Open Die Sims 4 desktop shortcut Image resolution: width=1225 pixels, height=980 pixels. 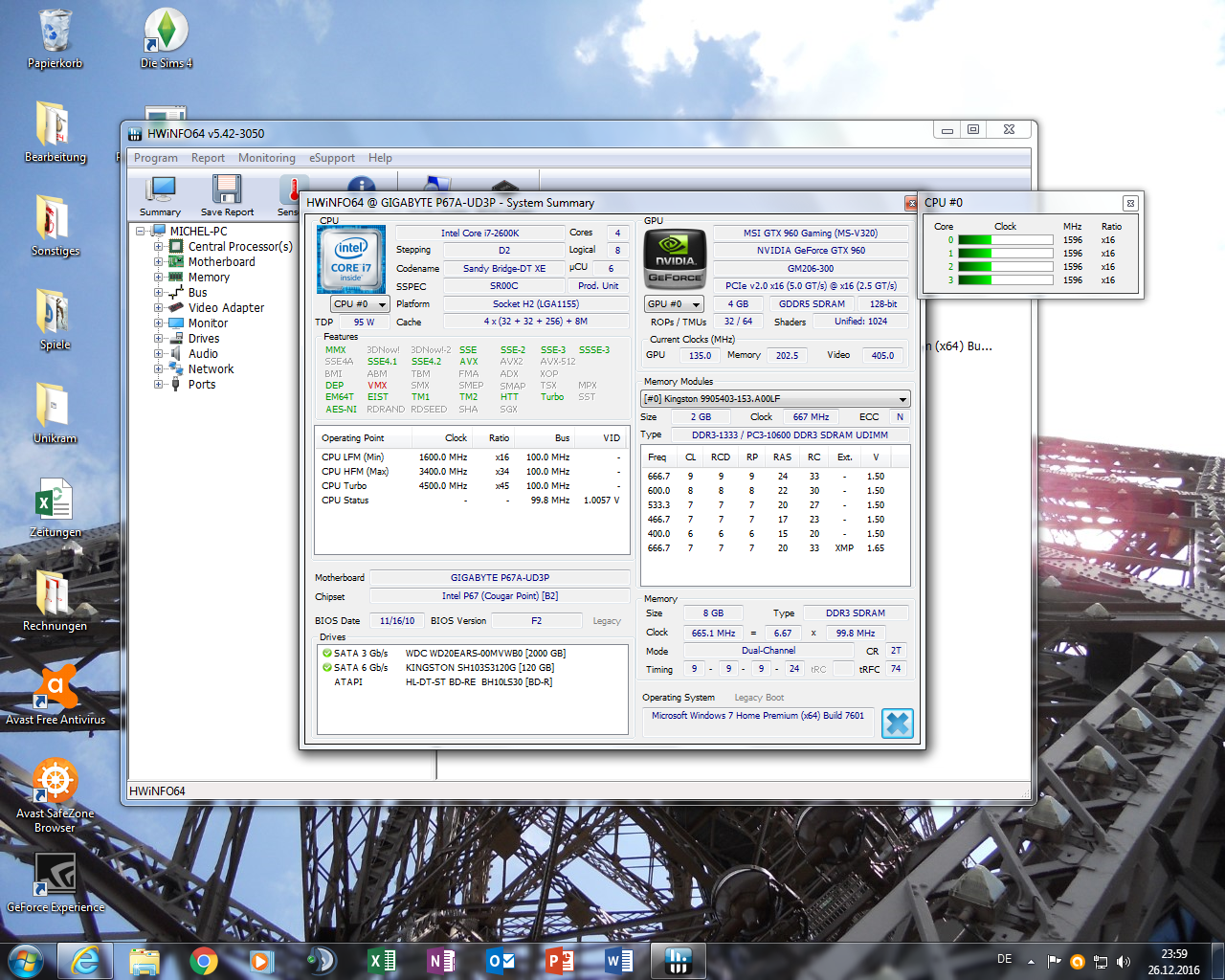166,38
